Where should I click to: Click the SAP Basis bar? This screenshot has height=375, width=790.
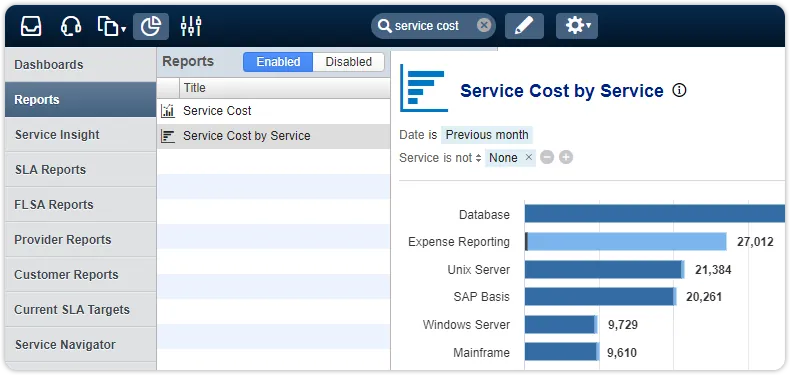click(x=601, y=297)
